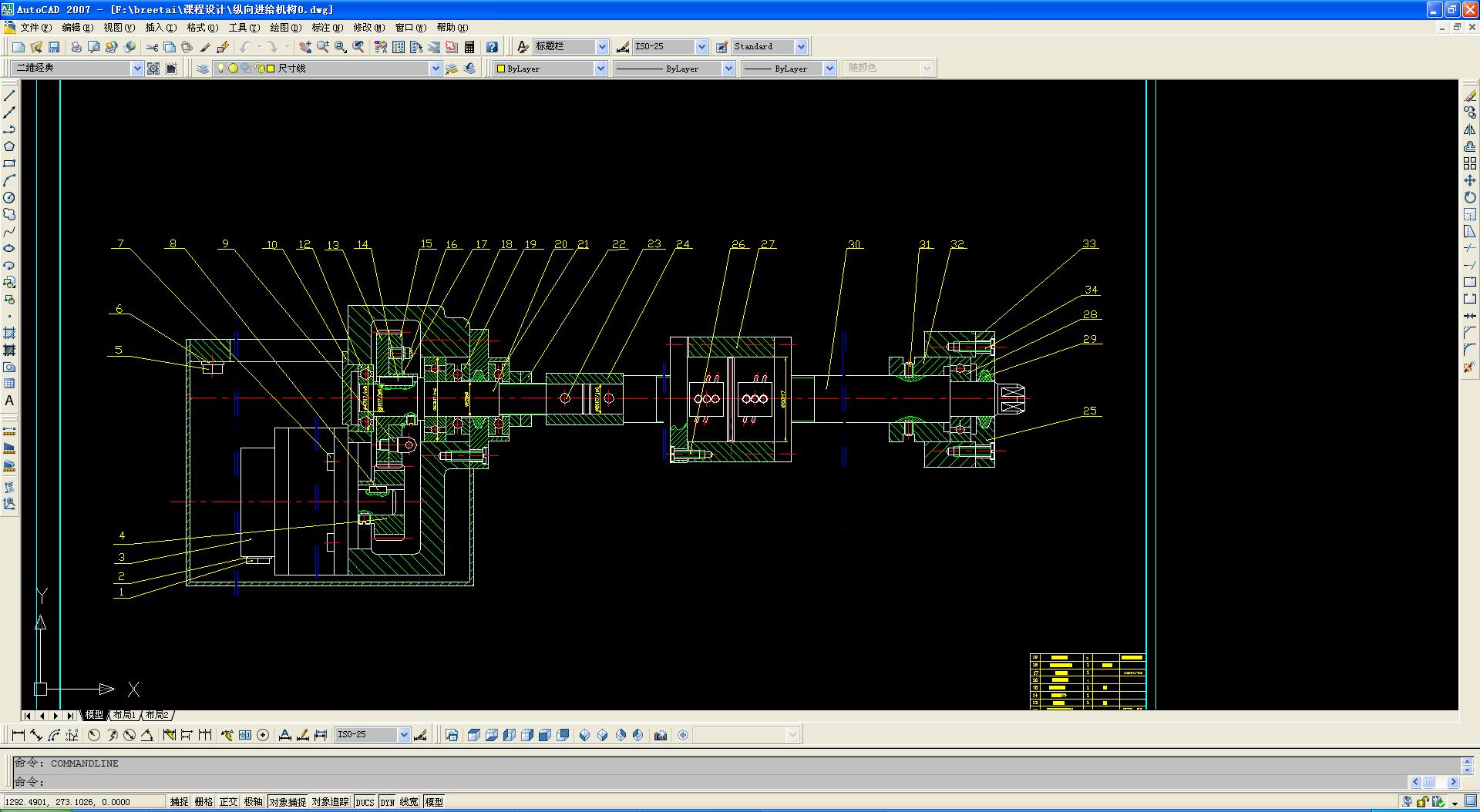Screen dimensions: 1480x812
Task: Select the Multiline Text tool
Action: click(9, 401)
